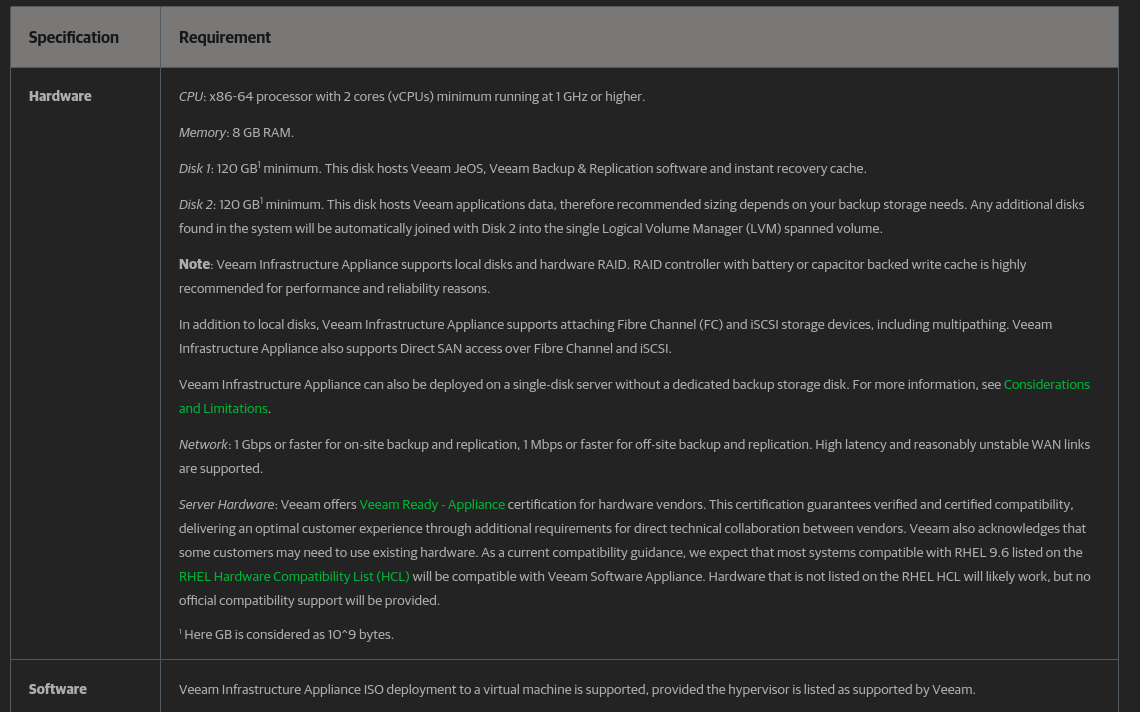Click the footnote about GB as 10^9 bytes
Image resolution: width=1140 pixels, height=712 pixels.
286,634
